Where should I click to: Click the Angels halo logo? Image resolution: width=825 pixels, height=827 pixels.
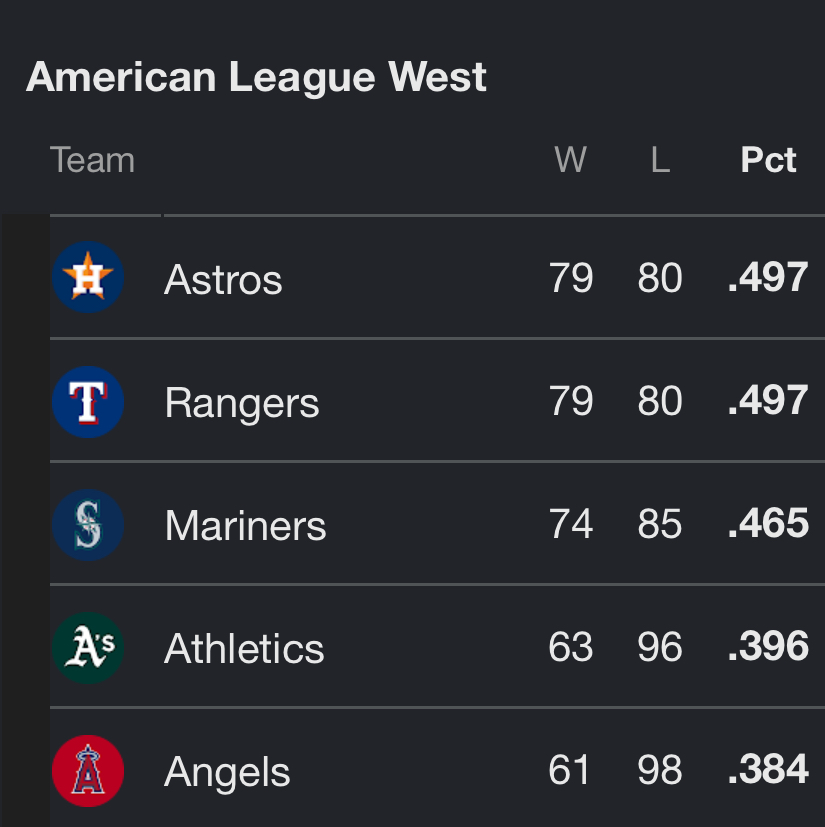click(88, 771)
